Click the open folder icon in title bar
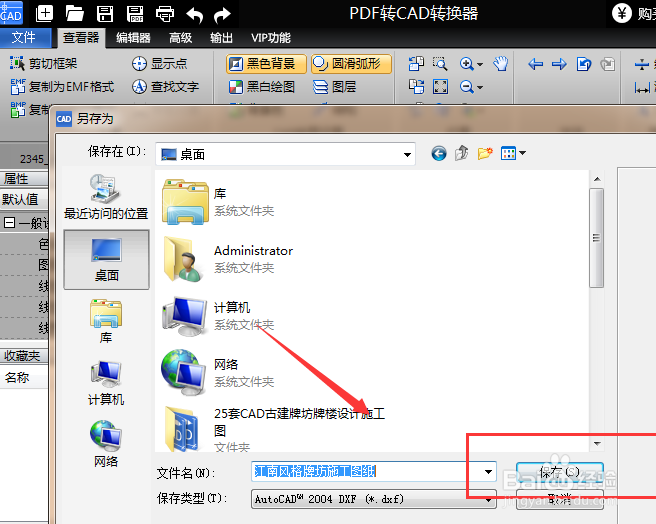The height and width of the screenshot is (524, 656). [x=74, y=14]
